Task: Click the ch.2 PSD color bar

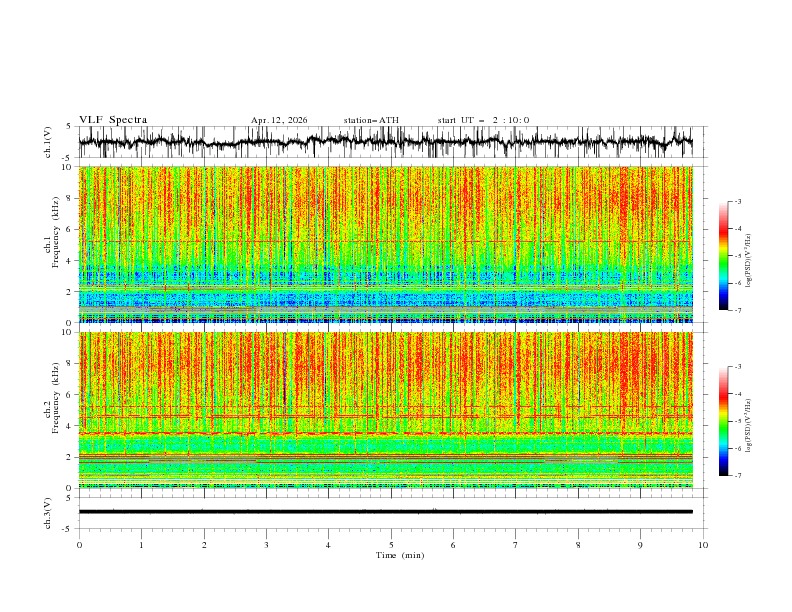Action: pos(723,421)
